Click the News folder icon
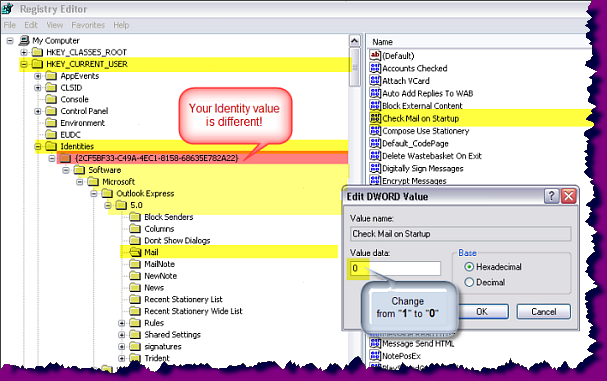The image size is (607, 381). (135, 287)
